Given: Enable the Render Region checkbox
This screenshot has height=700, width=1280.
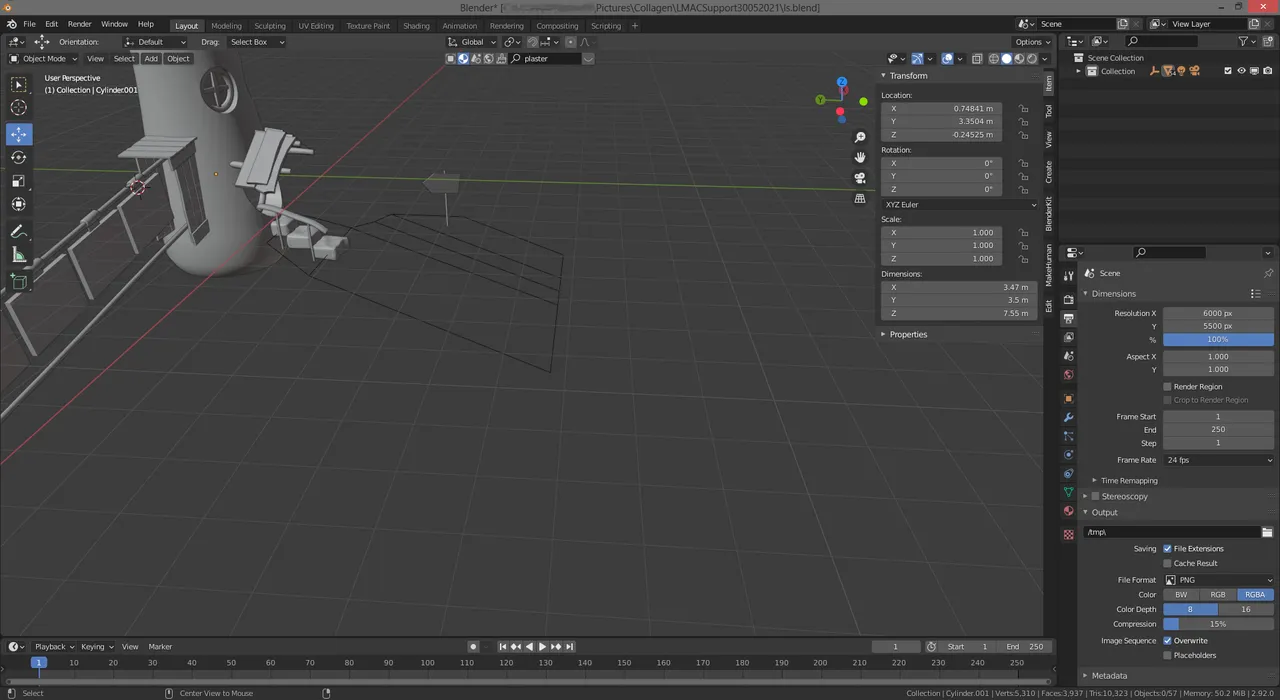Looking at the screenshot, I should tap(1167, 386).
